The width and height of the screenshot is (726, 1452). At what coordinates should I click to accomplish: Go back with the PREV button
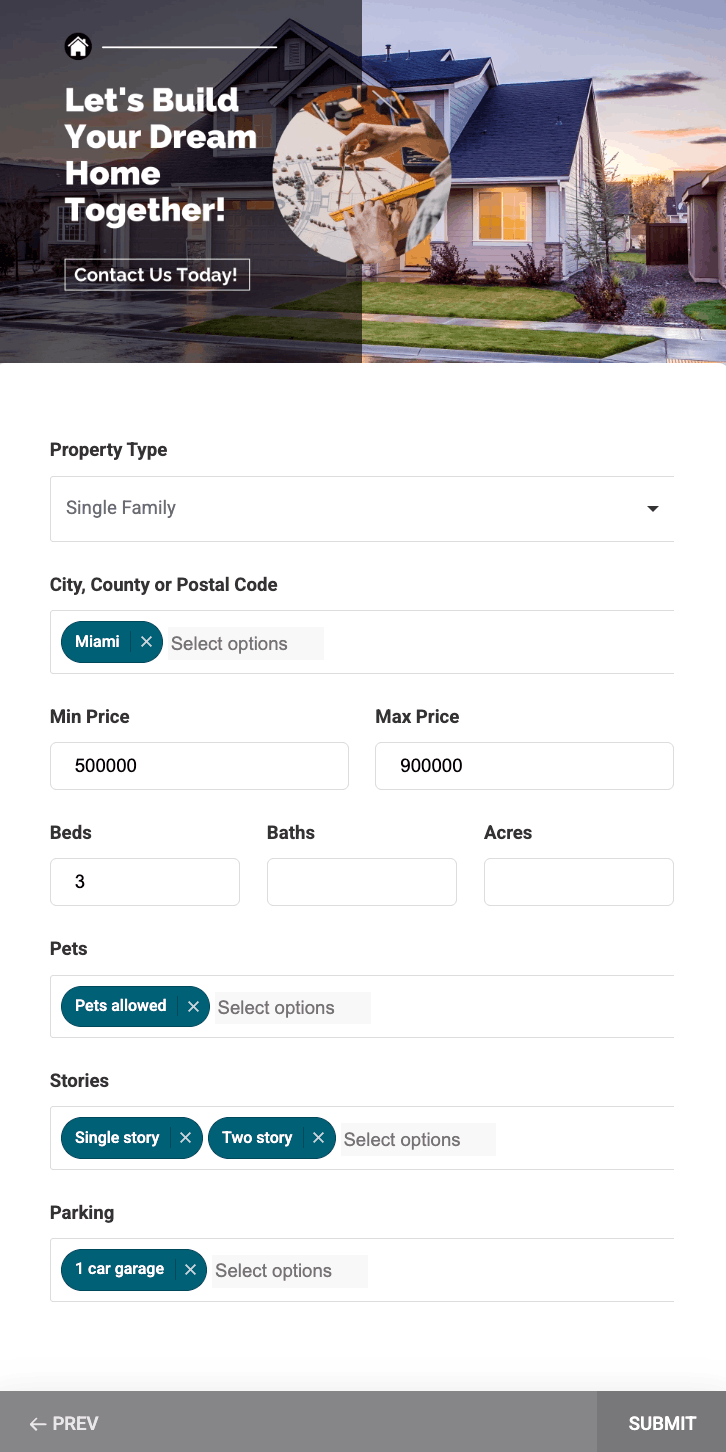click(64, 1423)
